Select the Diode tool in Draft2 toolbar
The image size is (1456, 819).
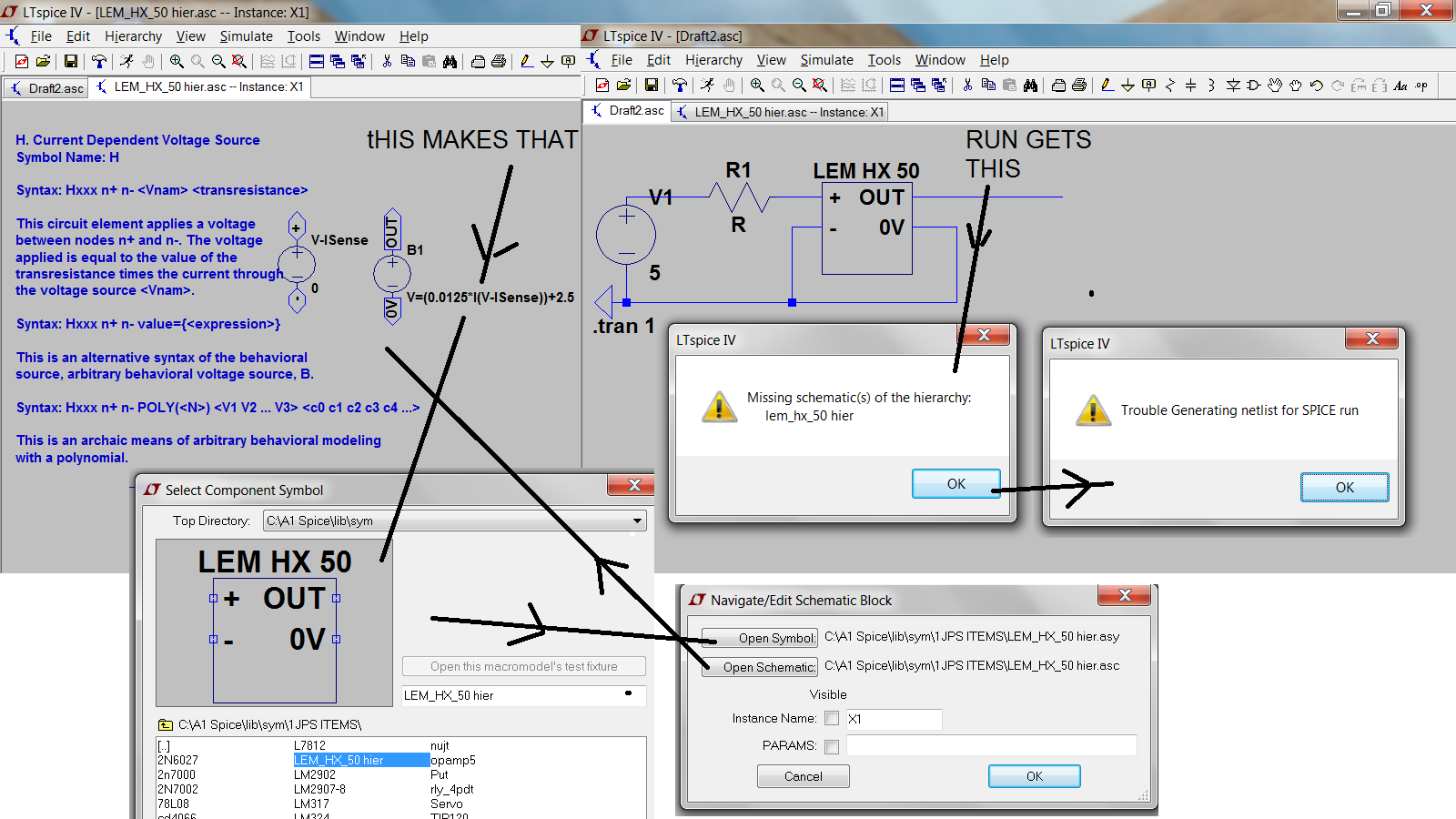pos(1233,85)
